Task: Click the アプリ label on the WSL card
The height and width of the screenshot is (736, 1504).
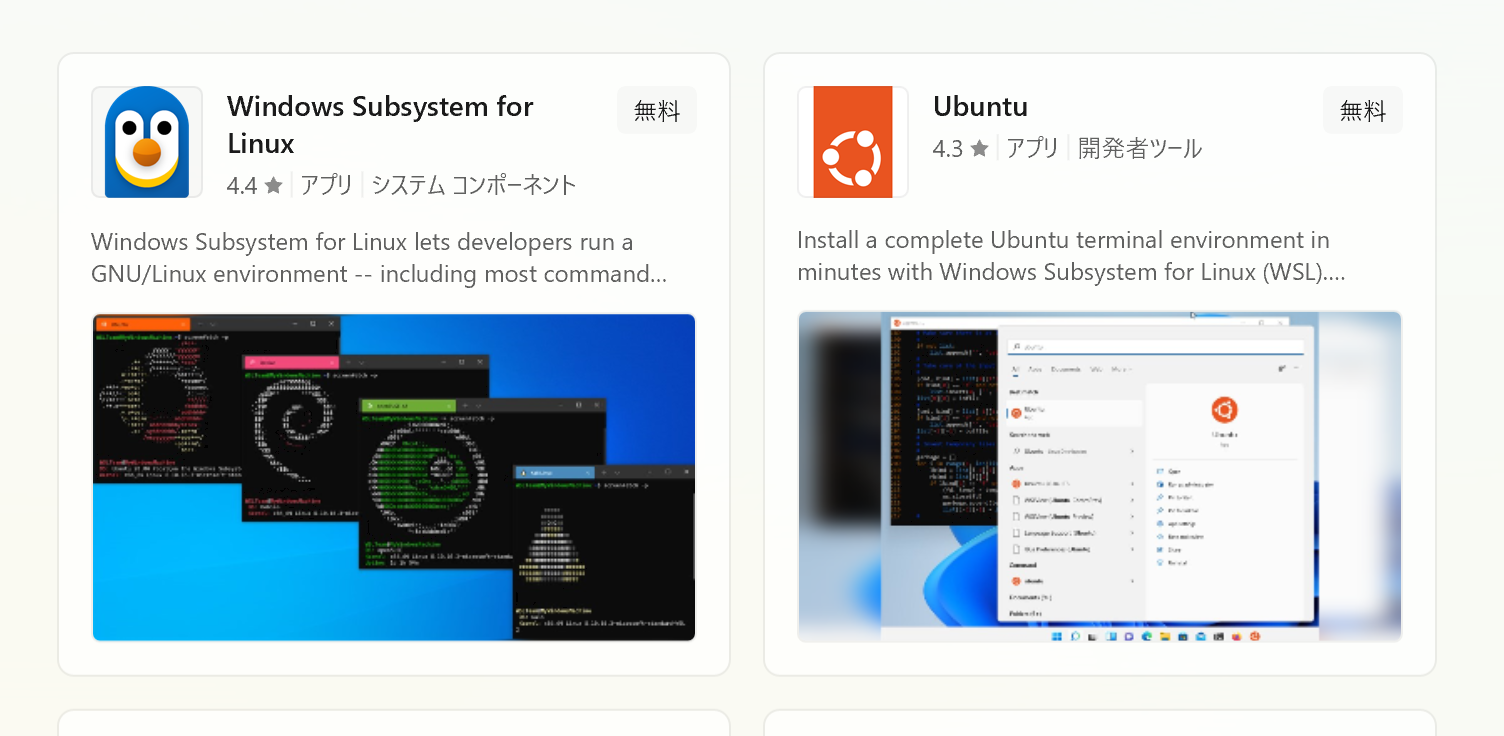Action: (326, 185)
